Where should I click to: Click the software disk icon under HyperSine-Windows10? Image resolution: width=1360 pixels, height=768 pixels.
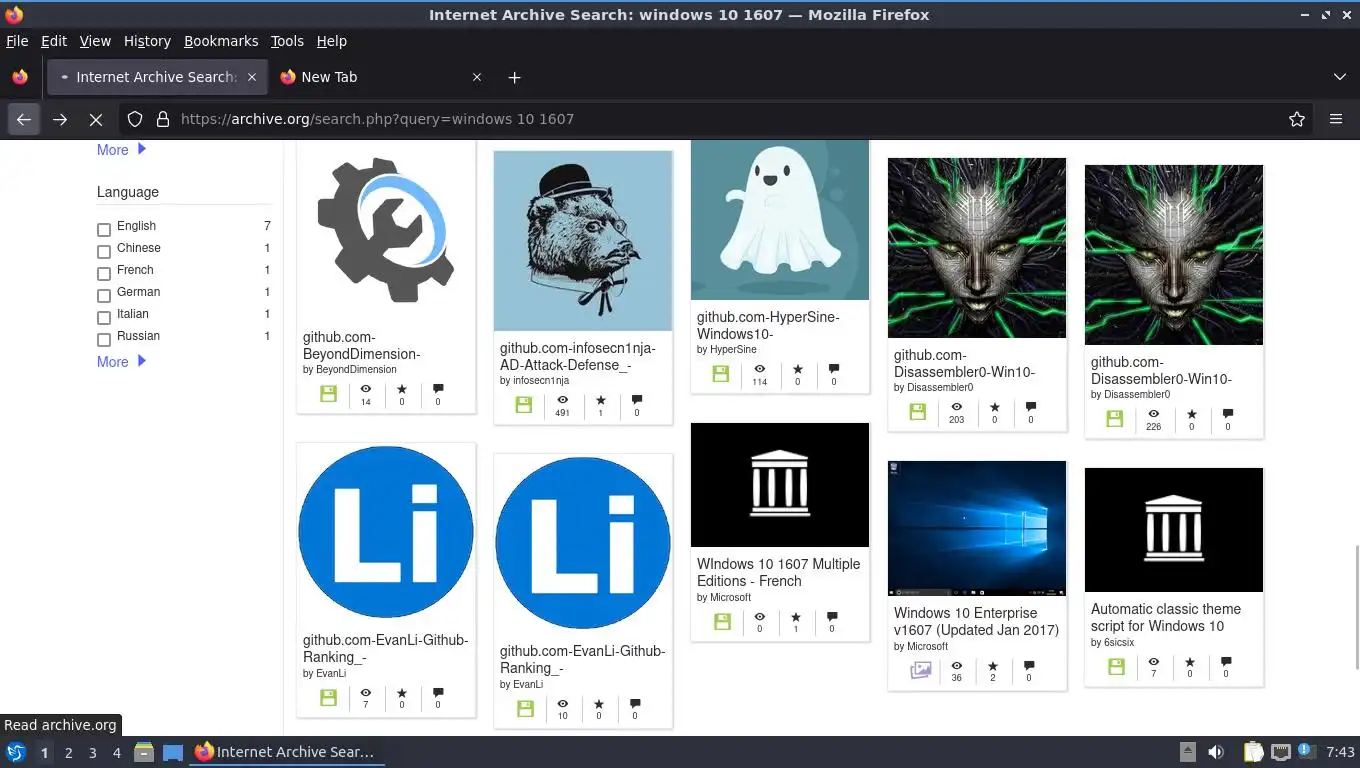720,374
